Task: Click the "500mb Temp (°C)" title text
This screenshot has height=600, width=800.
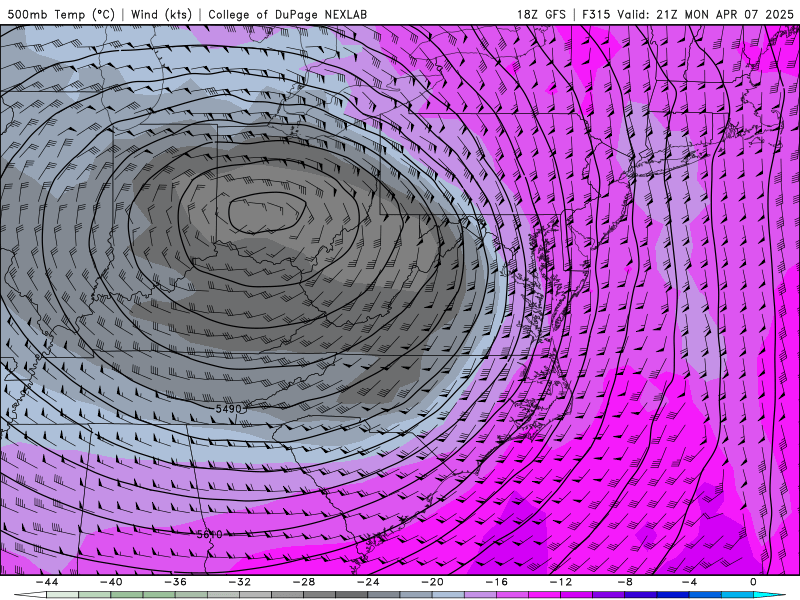Action: (x=61, y=14)
